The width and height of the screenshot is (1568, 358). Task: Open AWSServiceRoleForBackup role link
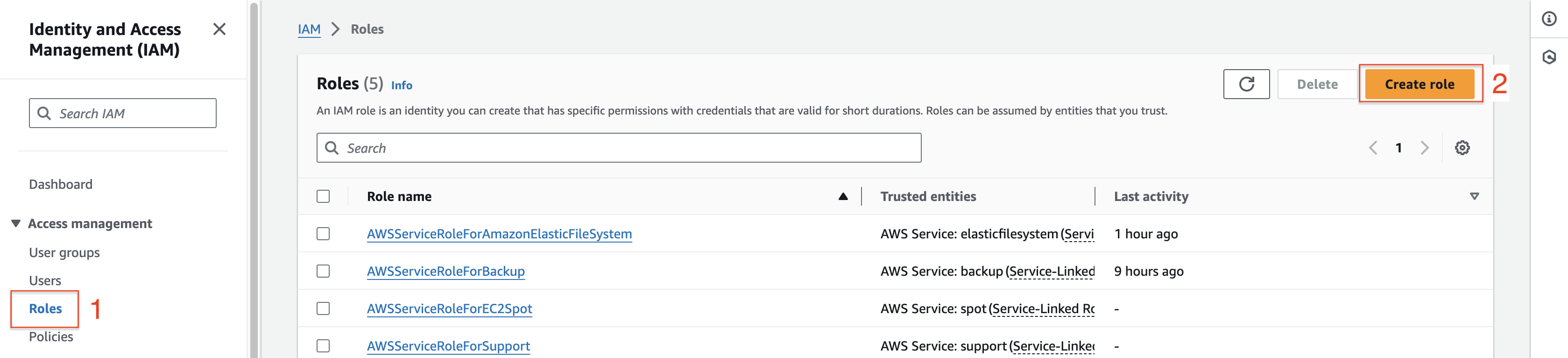coord(445,271)
